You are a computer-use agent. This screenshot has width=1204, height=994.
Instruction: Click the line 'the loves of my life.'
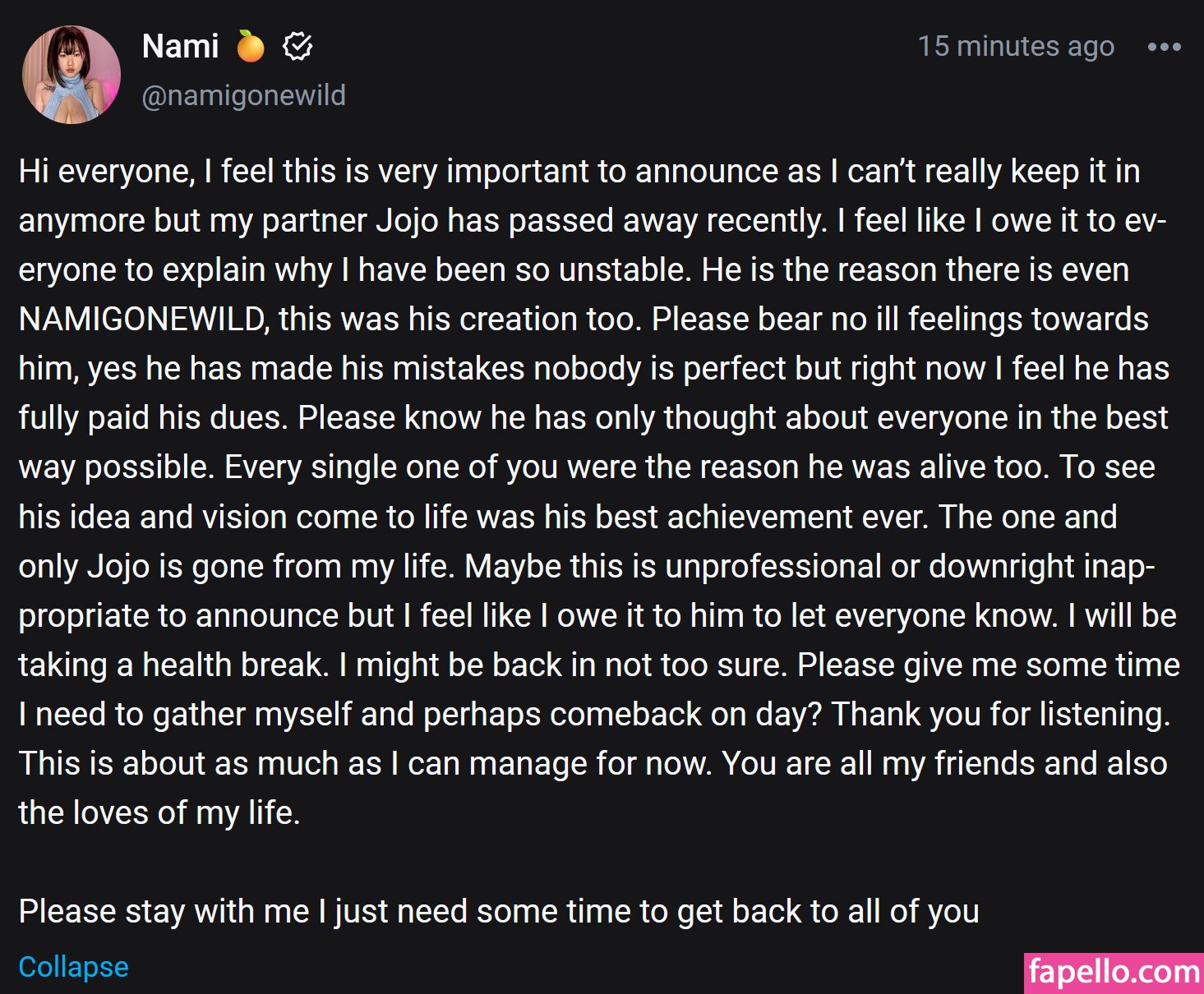click(159, 813)
